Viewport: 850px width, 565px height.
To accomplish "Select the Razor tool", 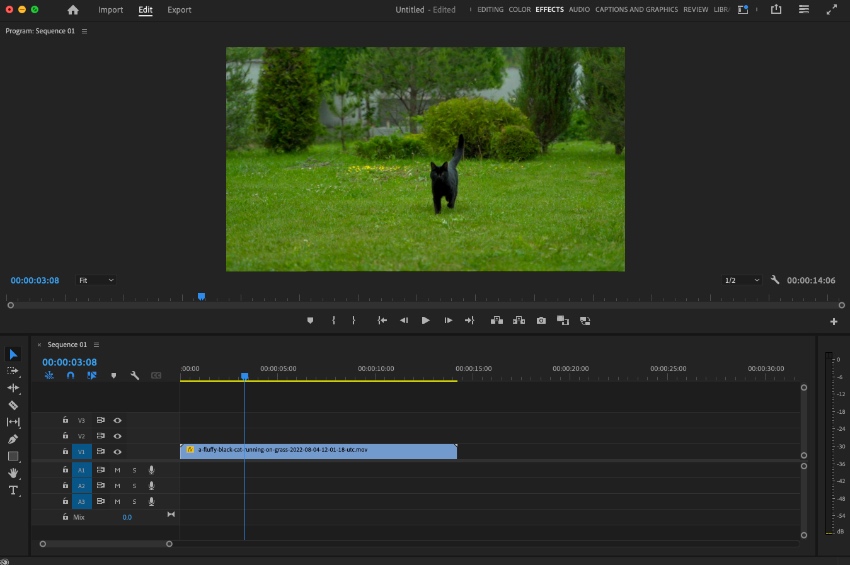I will pos(13,405).
